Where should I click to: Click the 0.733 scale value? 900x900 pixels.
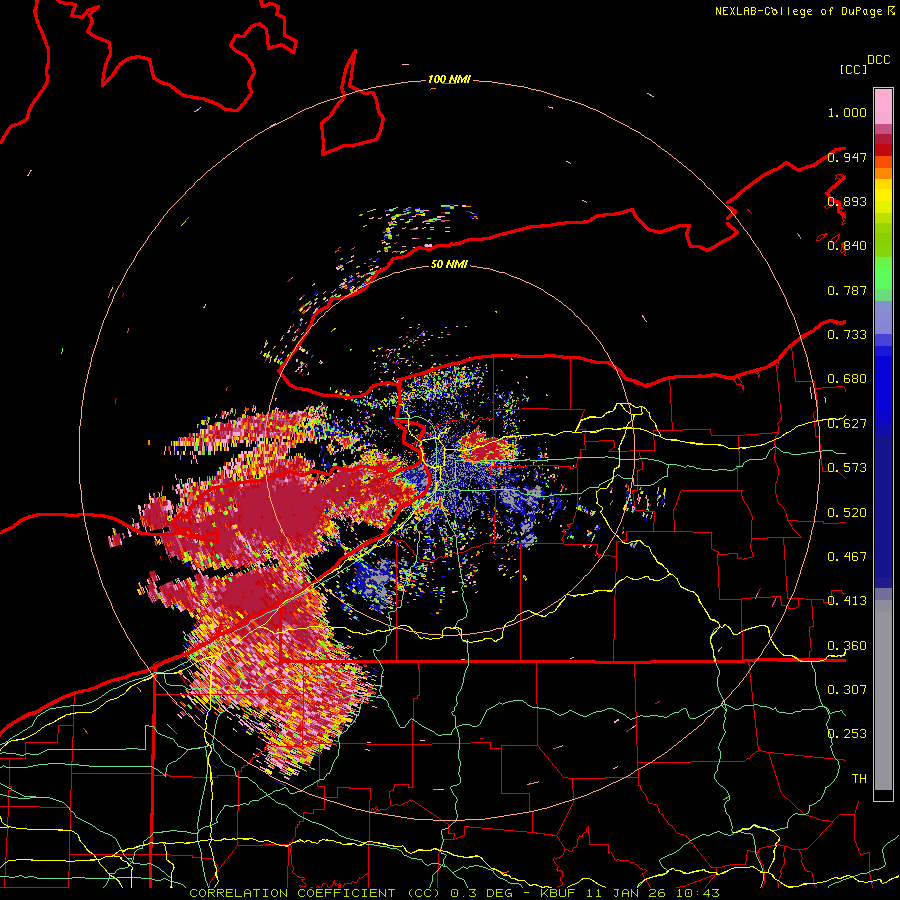847,335
